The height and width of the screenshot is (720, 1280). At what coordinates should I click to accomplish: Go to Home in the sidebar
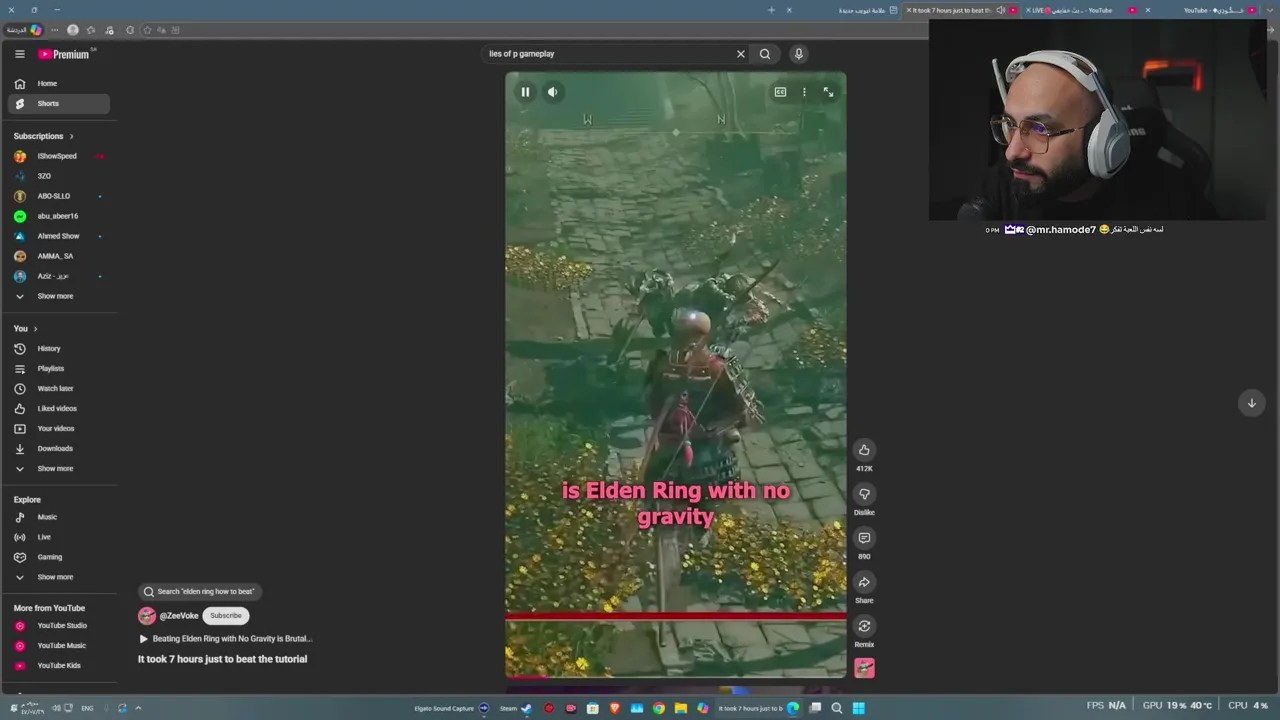point(59,84)
